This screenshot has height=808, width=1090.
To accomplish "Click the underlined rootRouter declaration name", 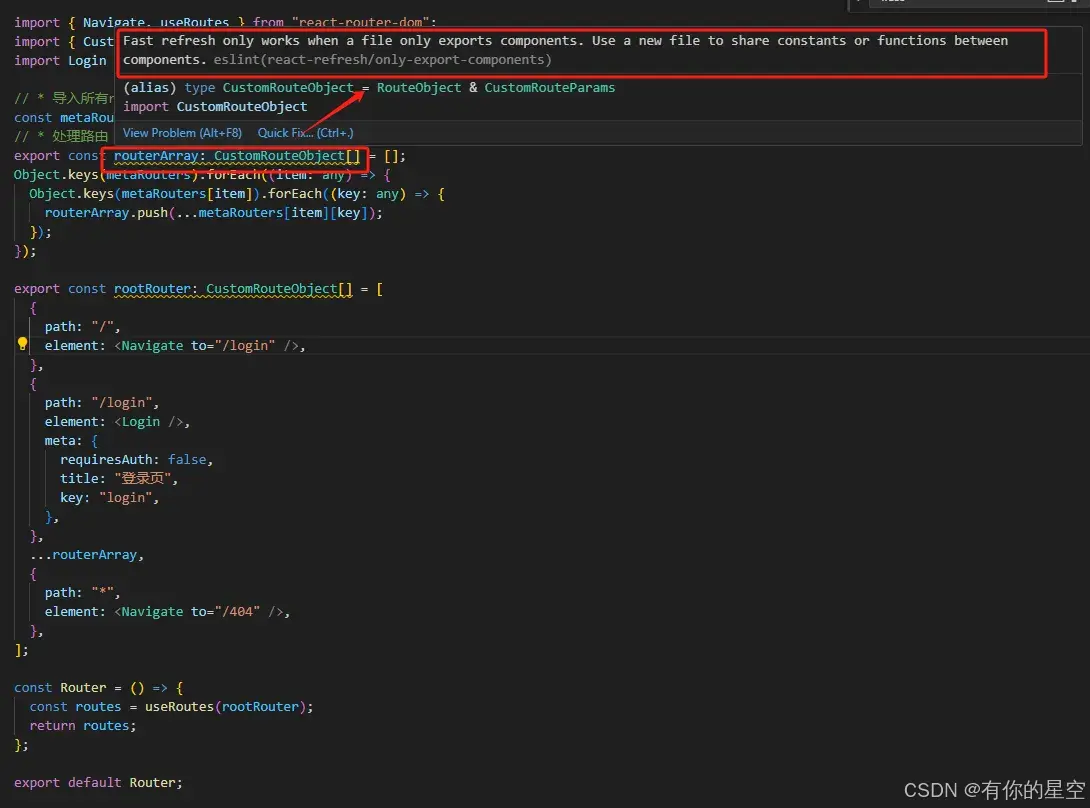I will [152, 289].
